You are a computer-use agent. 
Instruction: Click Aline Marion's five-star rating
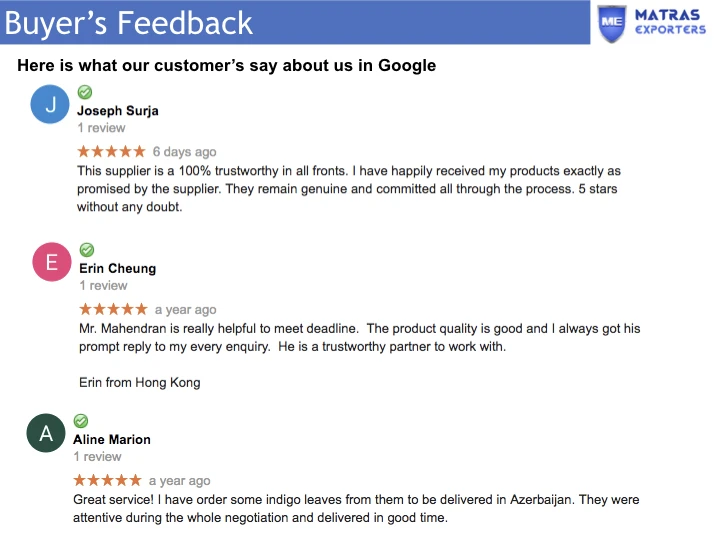(x=107, y=481)
